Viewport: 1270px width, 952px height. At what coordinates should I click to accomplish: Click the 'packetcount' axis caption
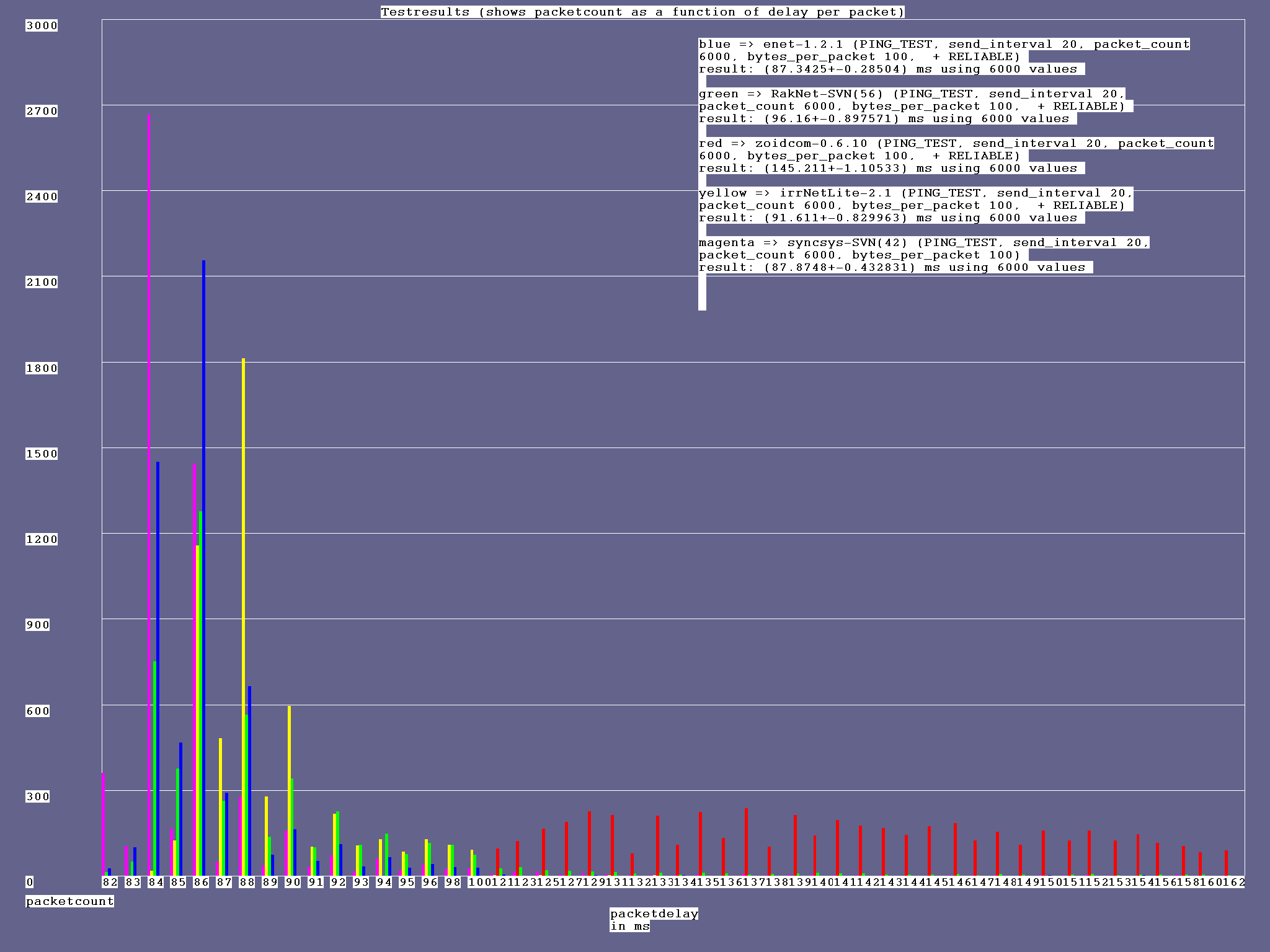click(70, 901)
